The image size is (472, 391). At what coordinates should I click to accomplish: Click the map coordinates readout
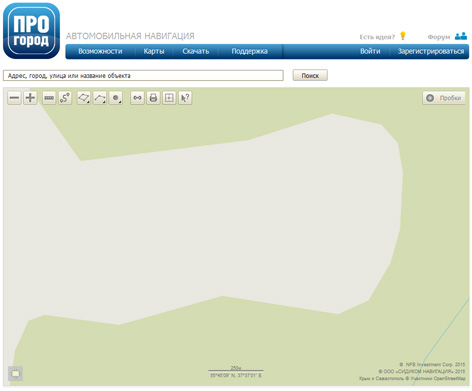click(236, 376)
